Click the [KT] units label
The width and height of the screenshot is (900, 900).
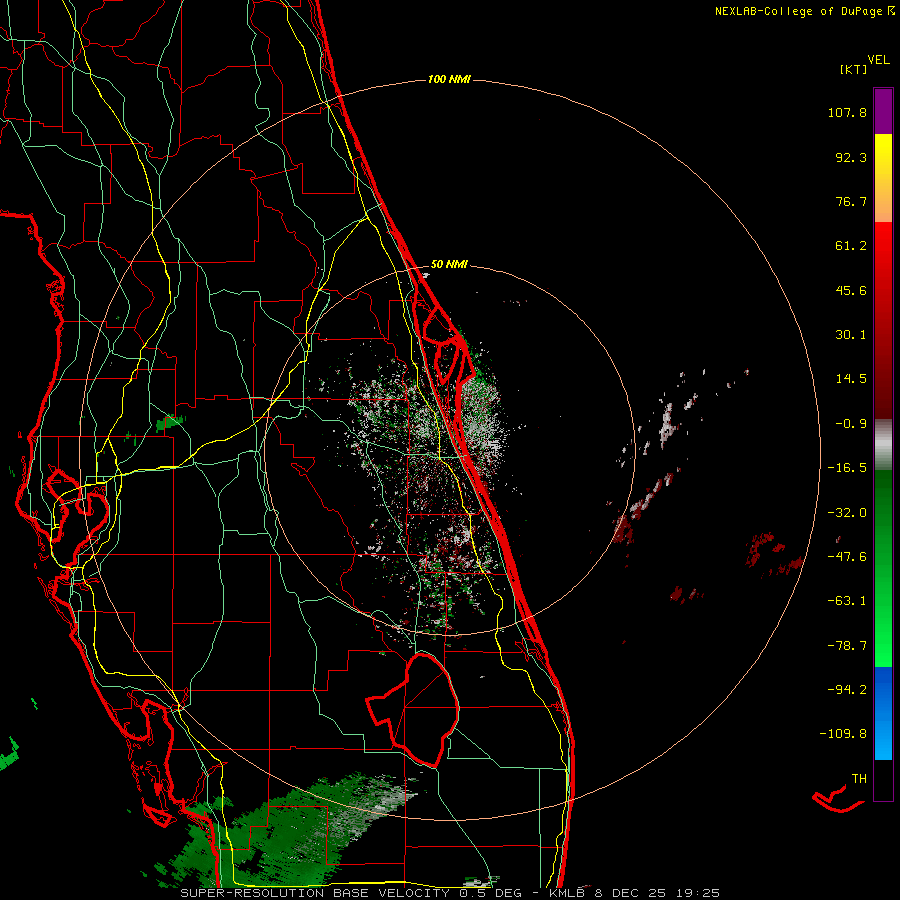coord(853,70)
